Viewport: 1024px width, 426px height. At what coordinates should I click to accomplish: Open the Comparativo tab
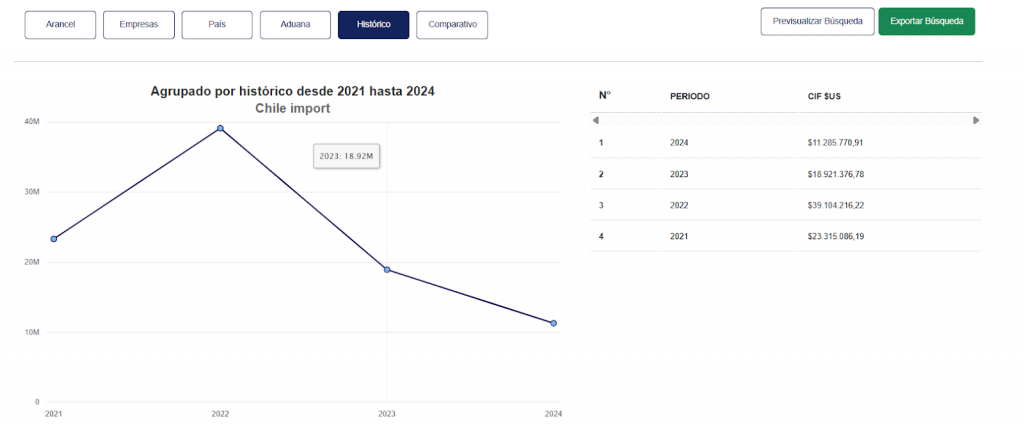pos(452,25)
